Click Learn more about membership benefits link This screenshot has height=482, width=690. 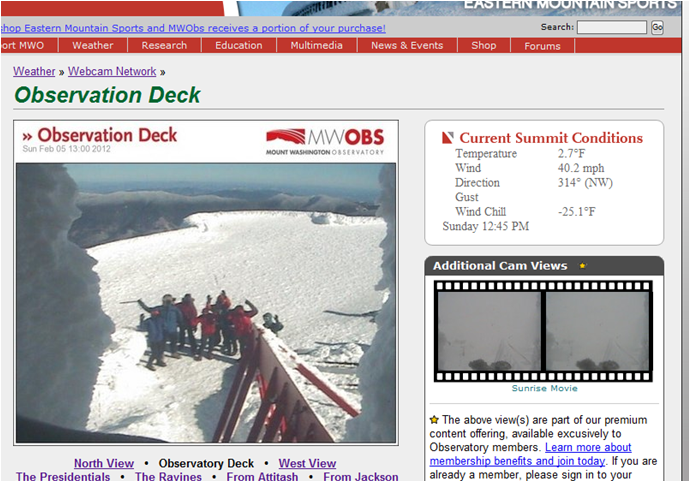click(x=531, y=454)
